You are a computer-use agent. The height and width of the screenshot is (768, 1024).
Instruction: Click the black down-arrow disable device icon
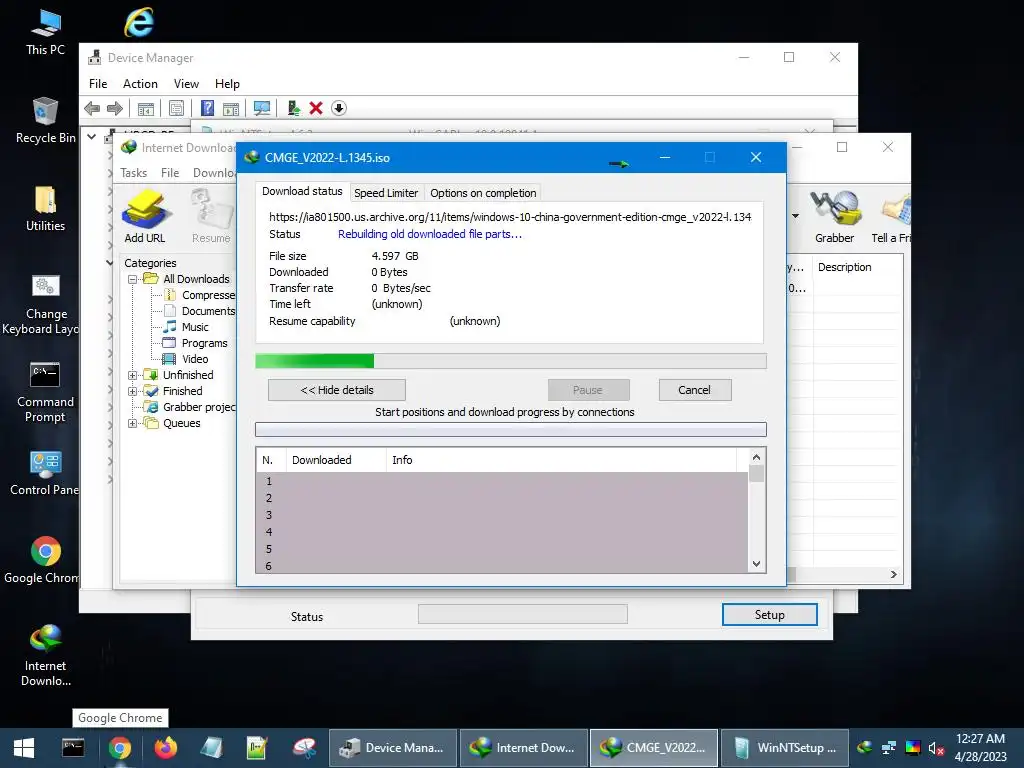coord(338,108)
